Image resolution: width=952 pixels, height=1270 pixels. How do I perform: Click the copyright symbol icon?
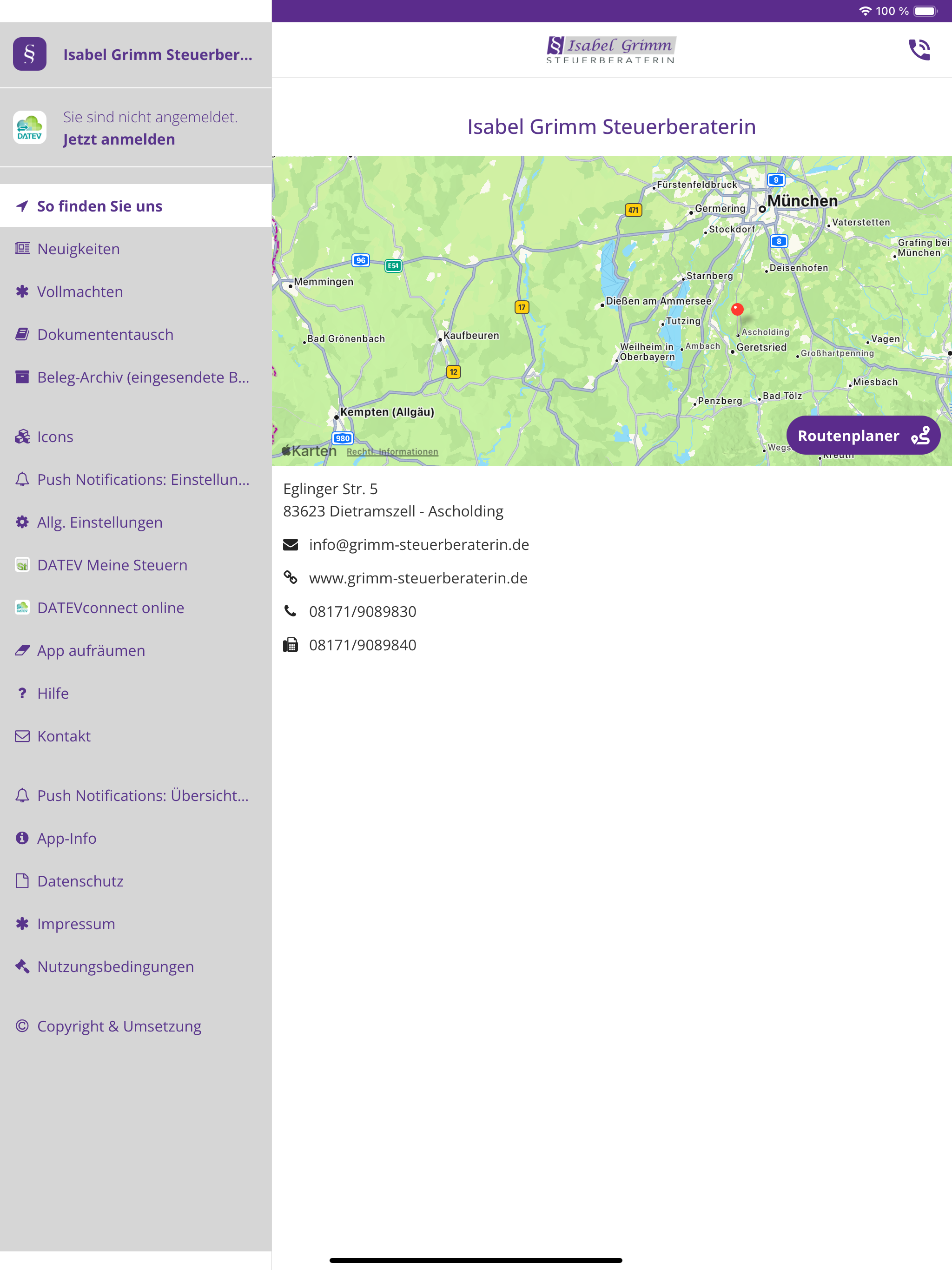[22, 1026]
